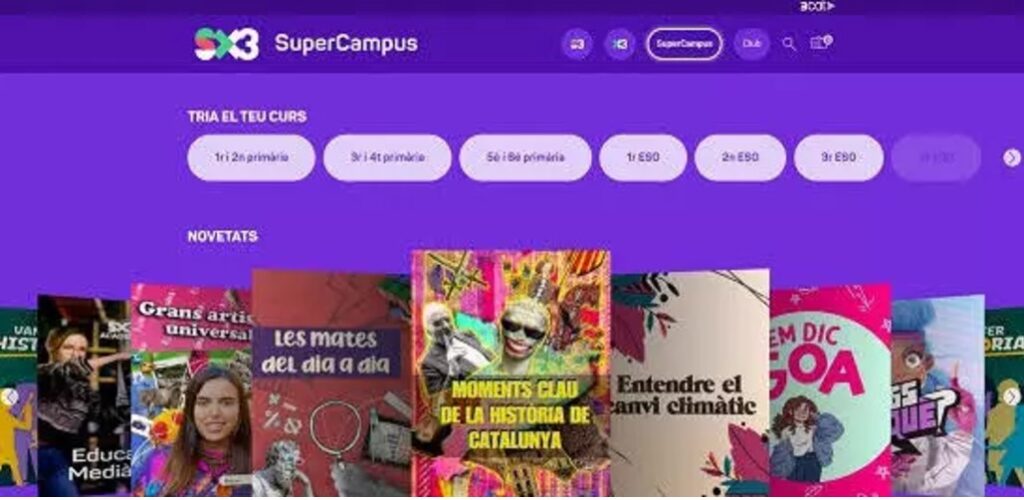
Task: Open the 3cat link at top right
Action: 816,7
